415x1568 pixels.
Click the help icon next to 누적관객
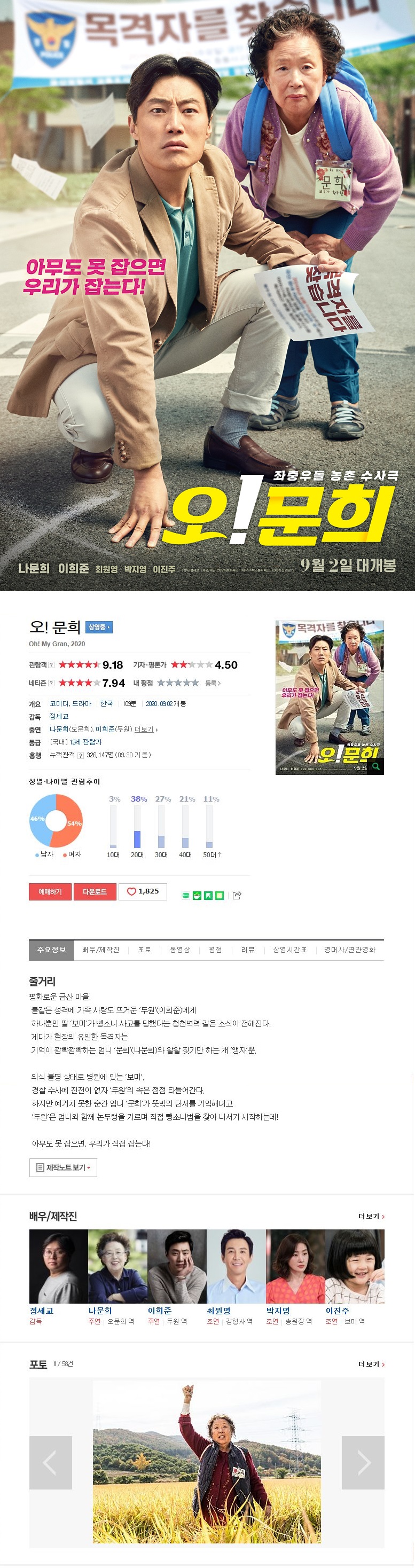point(80,755)
